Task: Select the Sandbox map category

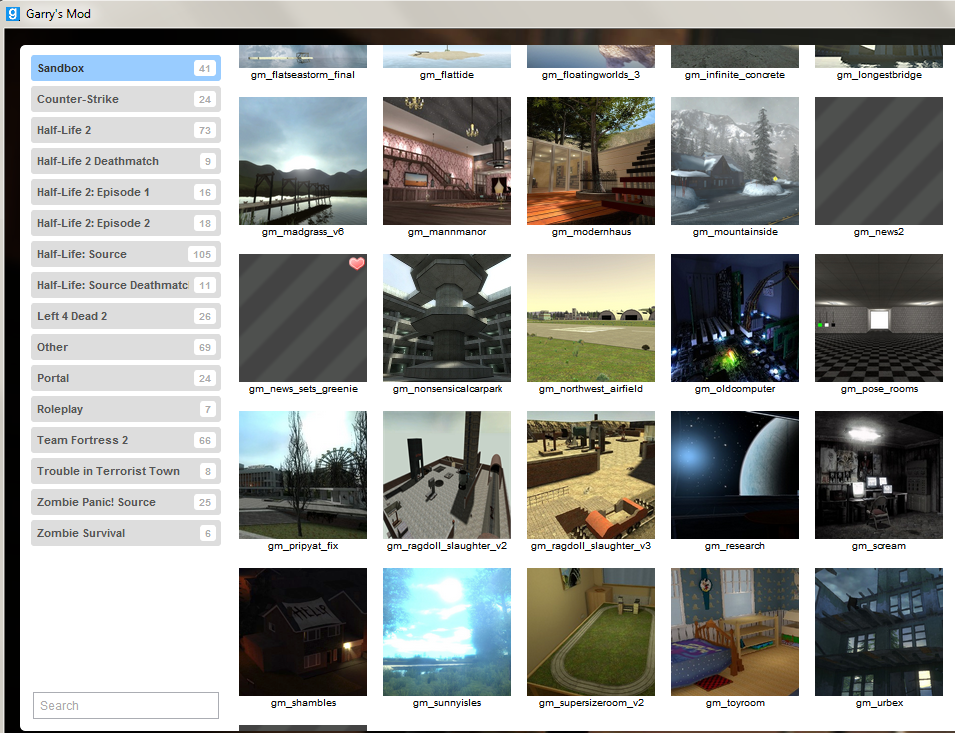Action: coord(125,68)
